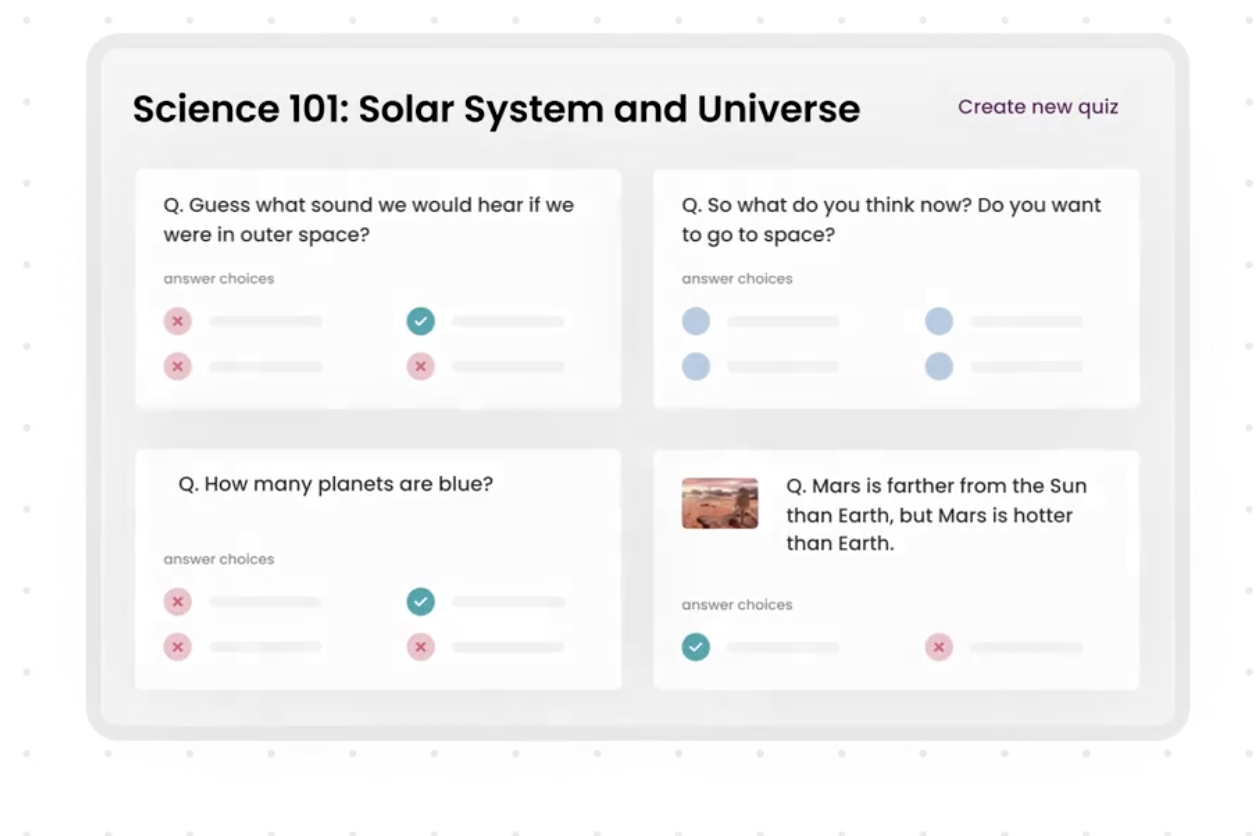1258x836 pixels.
Task: Select the bottom-left blue answer on the space question
Action: coord(696,366)
